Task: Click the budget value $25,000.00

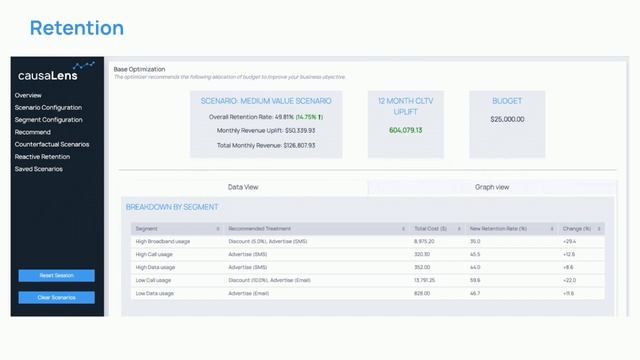Action: click(507, 119)
